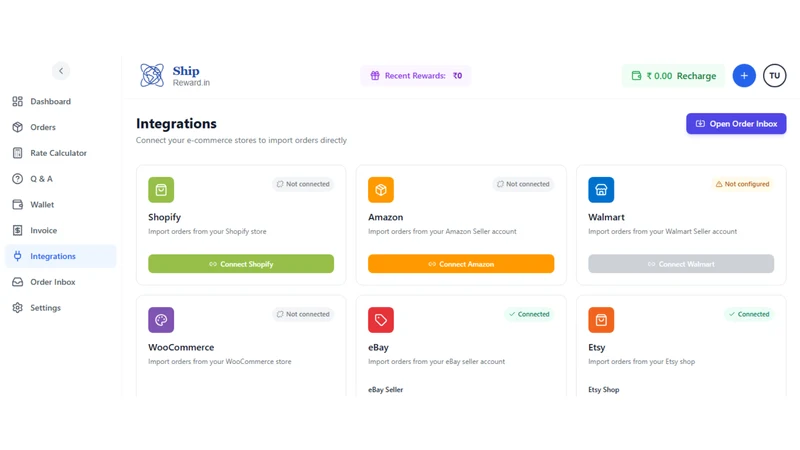Screen dimensions: 800x450
Task: Click Shopify's Not connected status badge
Action: point(303,184)
